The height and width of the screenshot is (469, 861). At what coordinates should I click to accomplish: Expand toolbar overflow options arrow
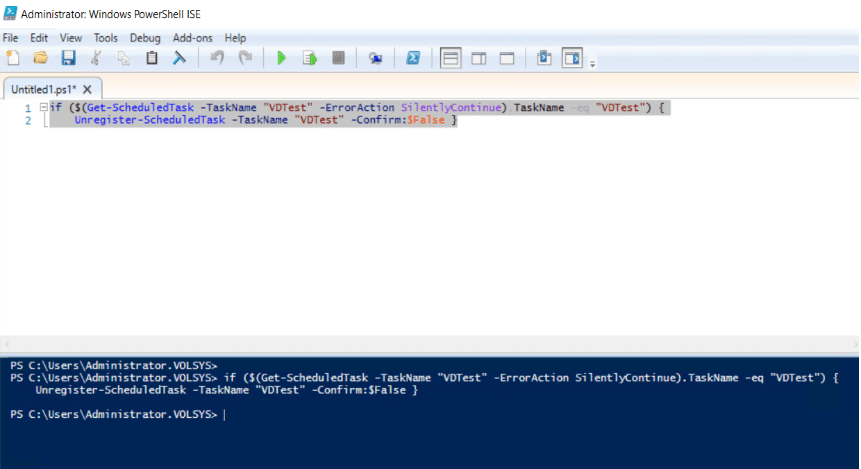592,64
